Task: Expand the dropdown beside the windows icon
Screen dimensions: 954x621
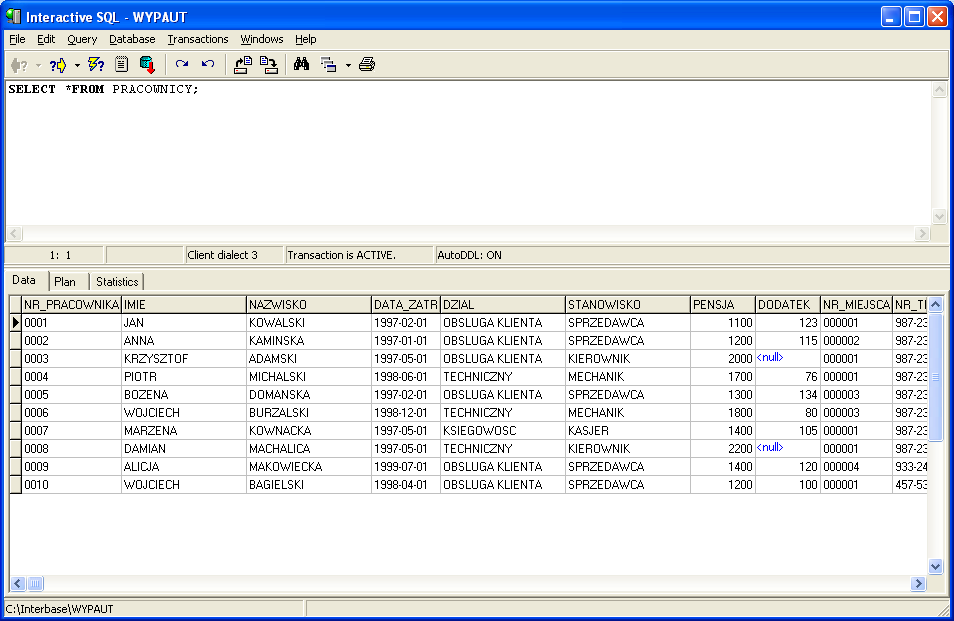Action: pyautogui.click(x=348, y=65)
